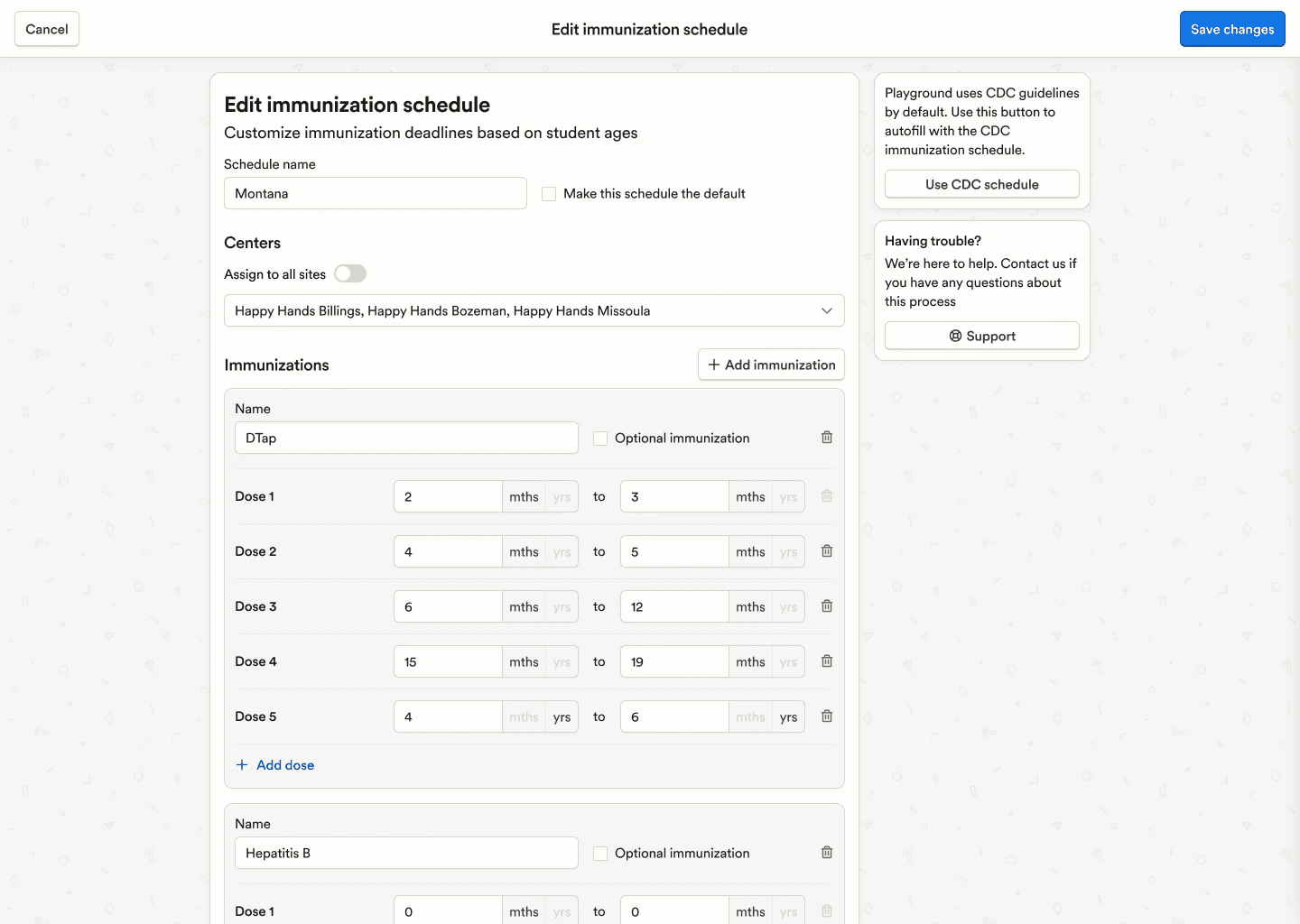Viewport: 1300px width, 924px height.
Task: Save changes to the schedule
Action: coord(1232,28)
